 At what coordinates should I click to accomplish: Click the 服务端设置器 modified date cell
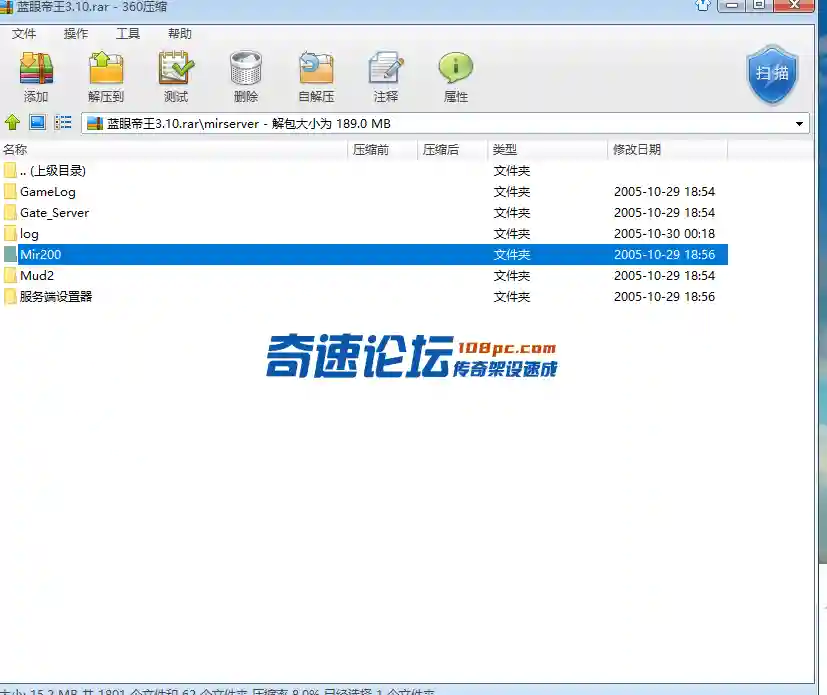click(664, 297)
